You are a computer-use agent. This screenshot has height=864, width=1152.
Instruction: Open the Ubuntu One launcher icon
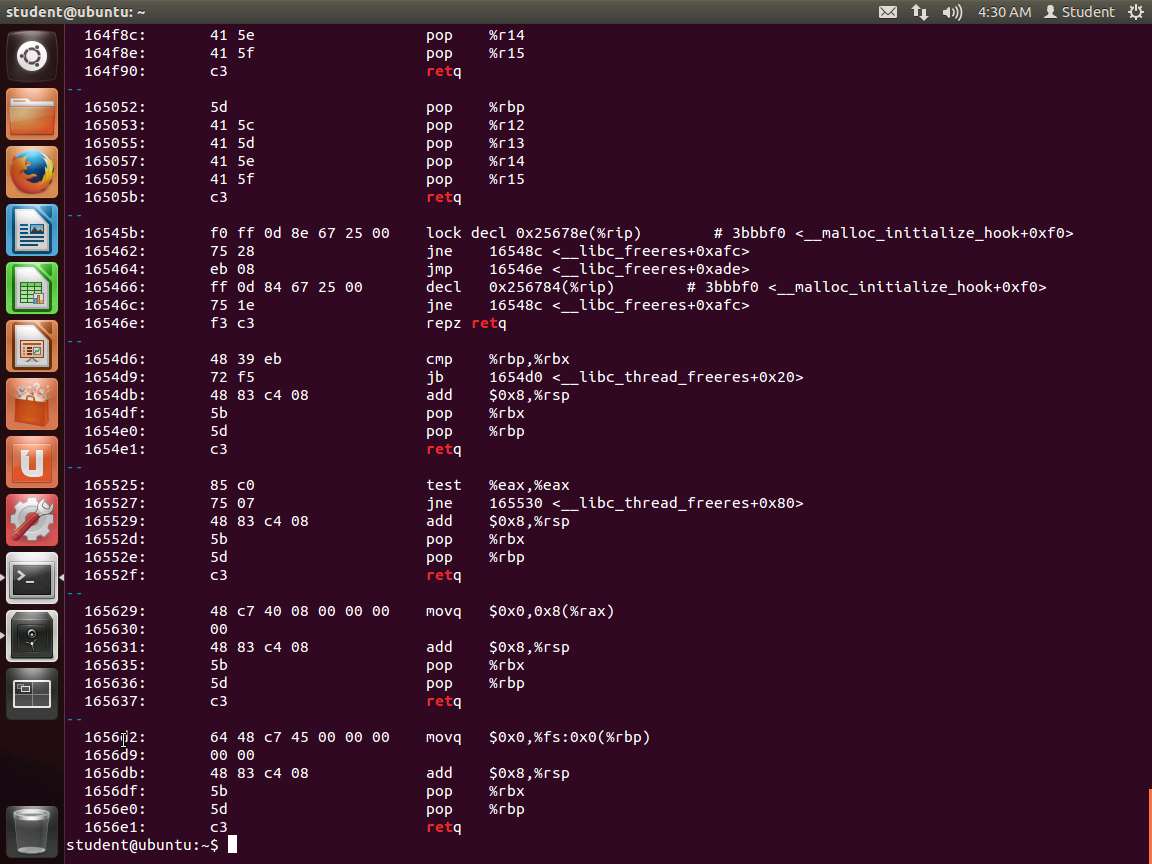32,463
